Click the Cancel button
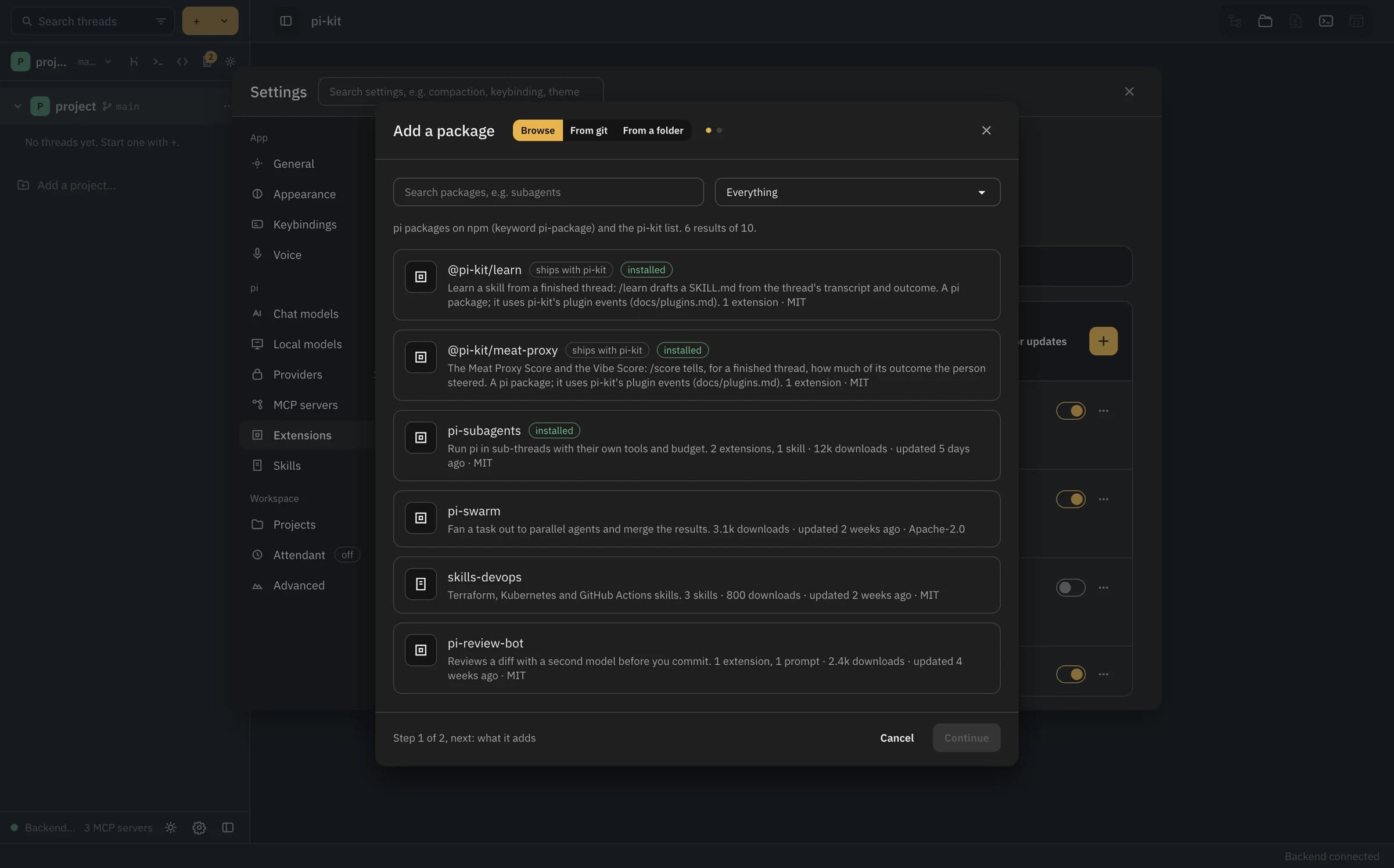 pyautogui.click(x=897, y=738)
